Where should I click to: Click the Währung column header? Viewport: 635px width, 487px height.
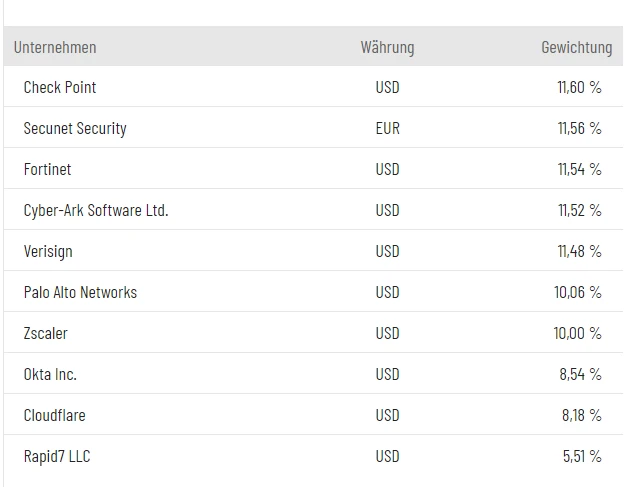tap(387, 47)
